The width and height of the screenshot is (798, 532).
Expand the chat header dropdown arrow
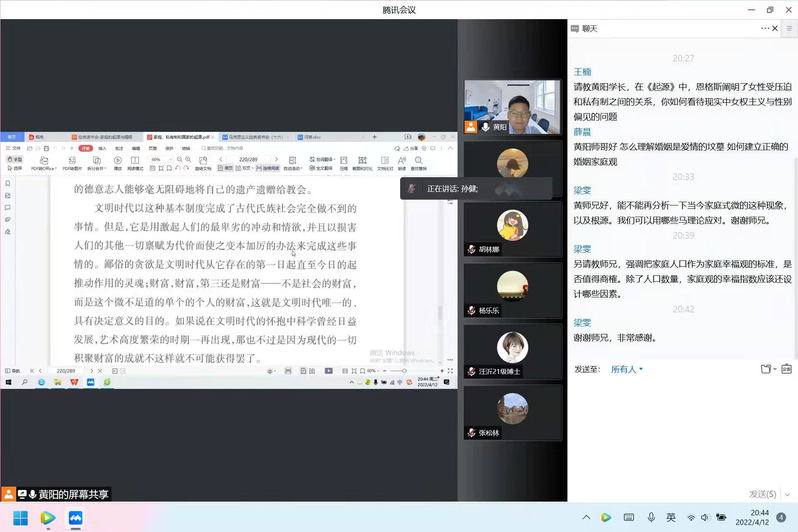775,29
